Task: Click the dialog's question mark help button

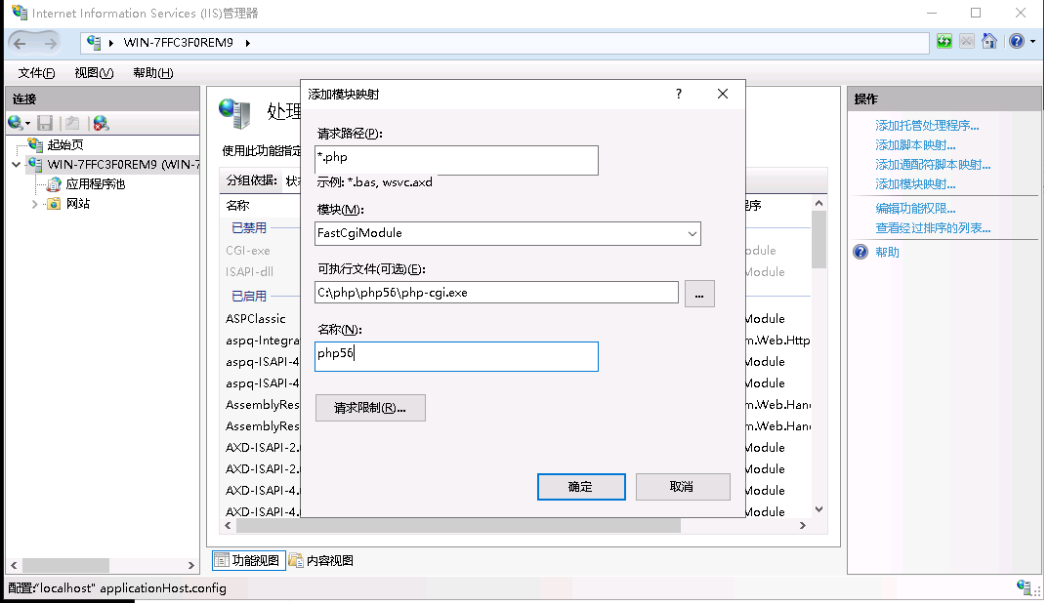Action: pyautogui.click(x=679, y=94)
